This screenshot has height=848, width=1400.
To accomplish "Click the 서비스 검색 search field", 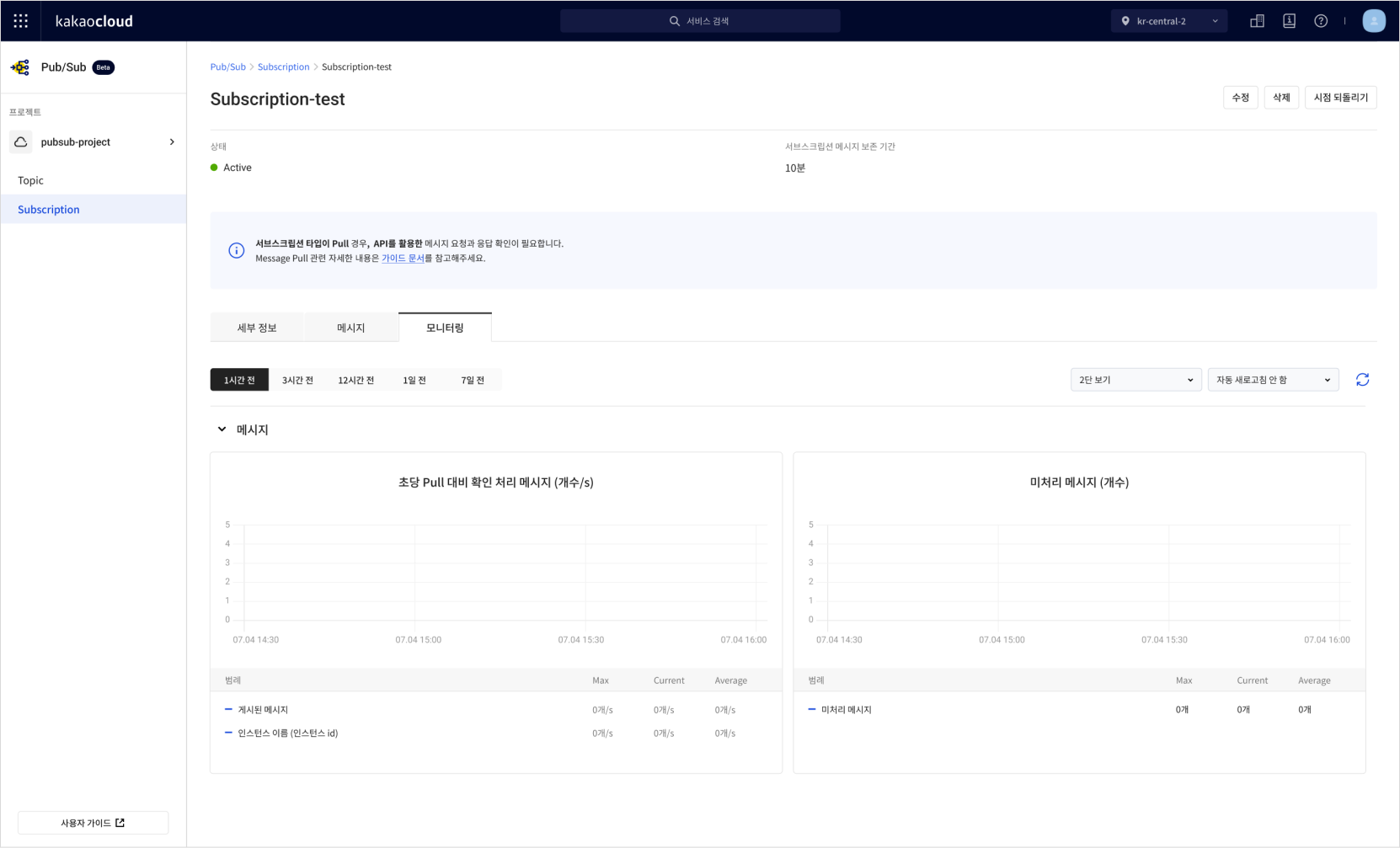I will (700, 21).
